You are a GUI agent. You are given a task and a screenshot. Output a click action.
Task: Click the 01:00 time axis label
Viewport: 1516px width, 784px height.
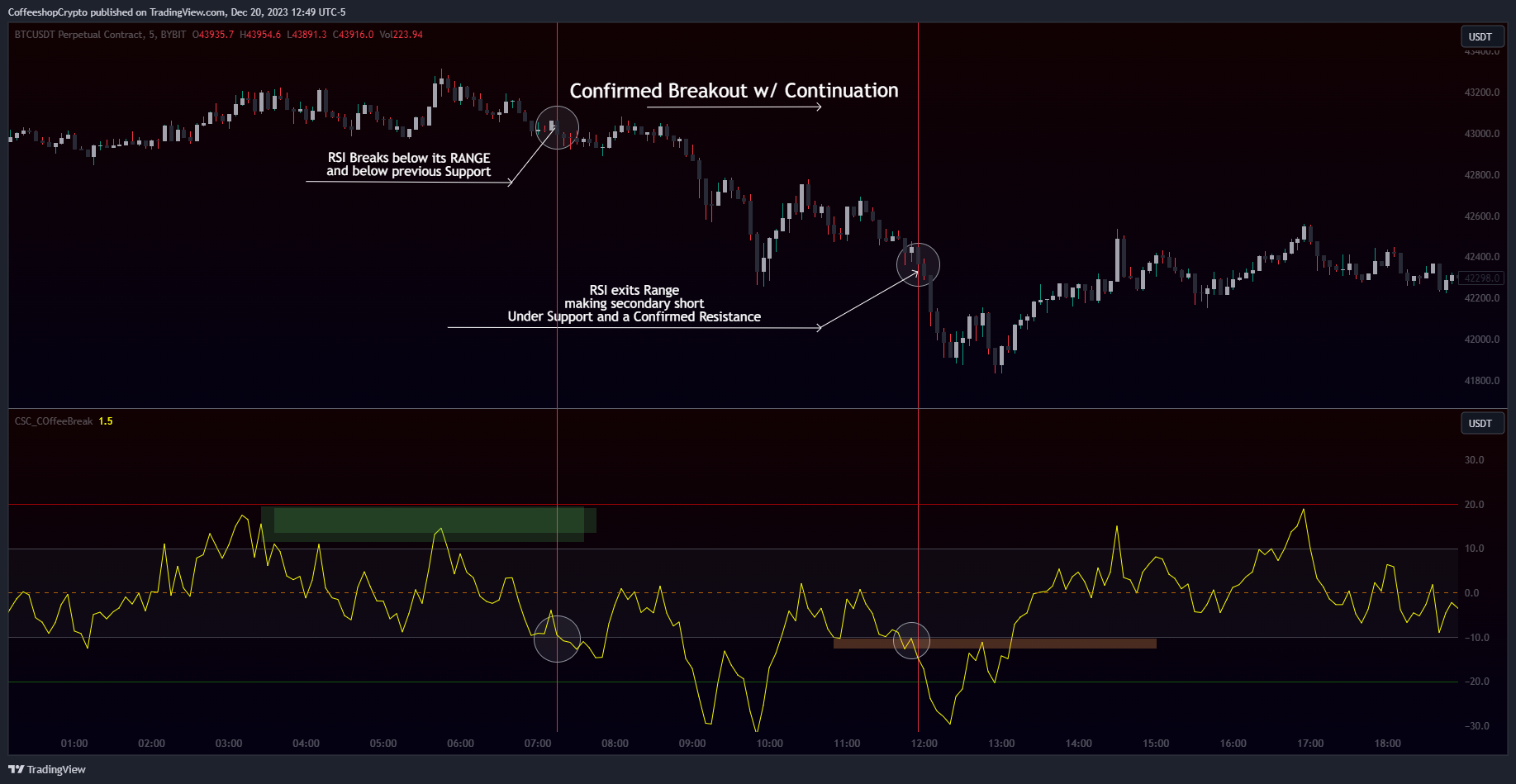(x=74, y=744)
